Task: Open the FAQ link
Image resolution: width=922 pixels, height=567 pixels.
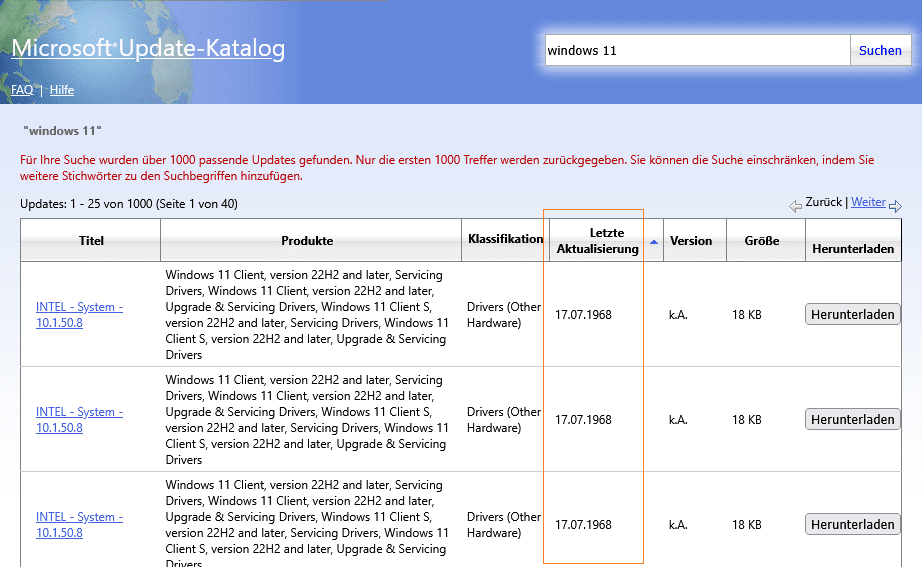Action: [x=22, y=90]
